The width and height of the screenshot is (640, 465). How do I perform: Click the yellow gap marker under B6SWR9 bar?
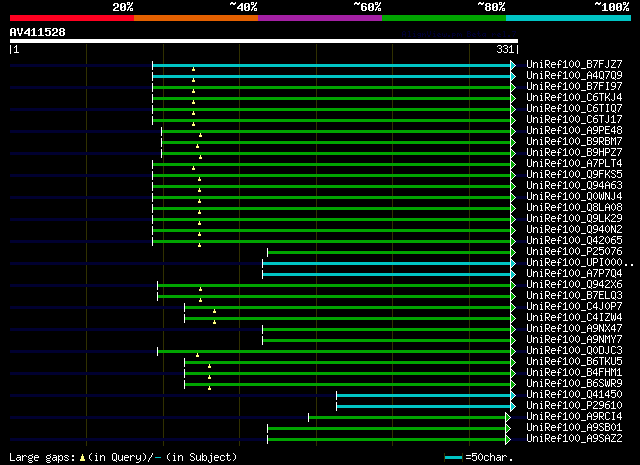[209, 388]
